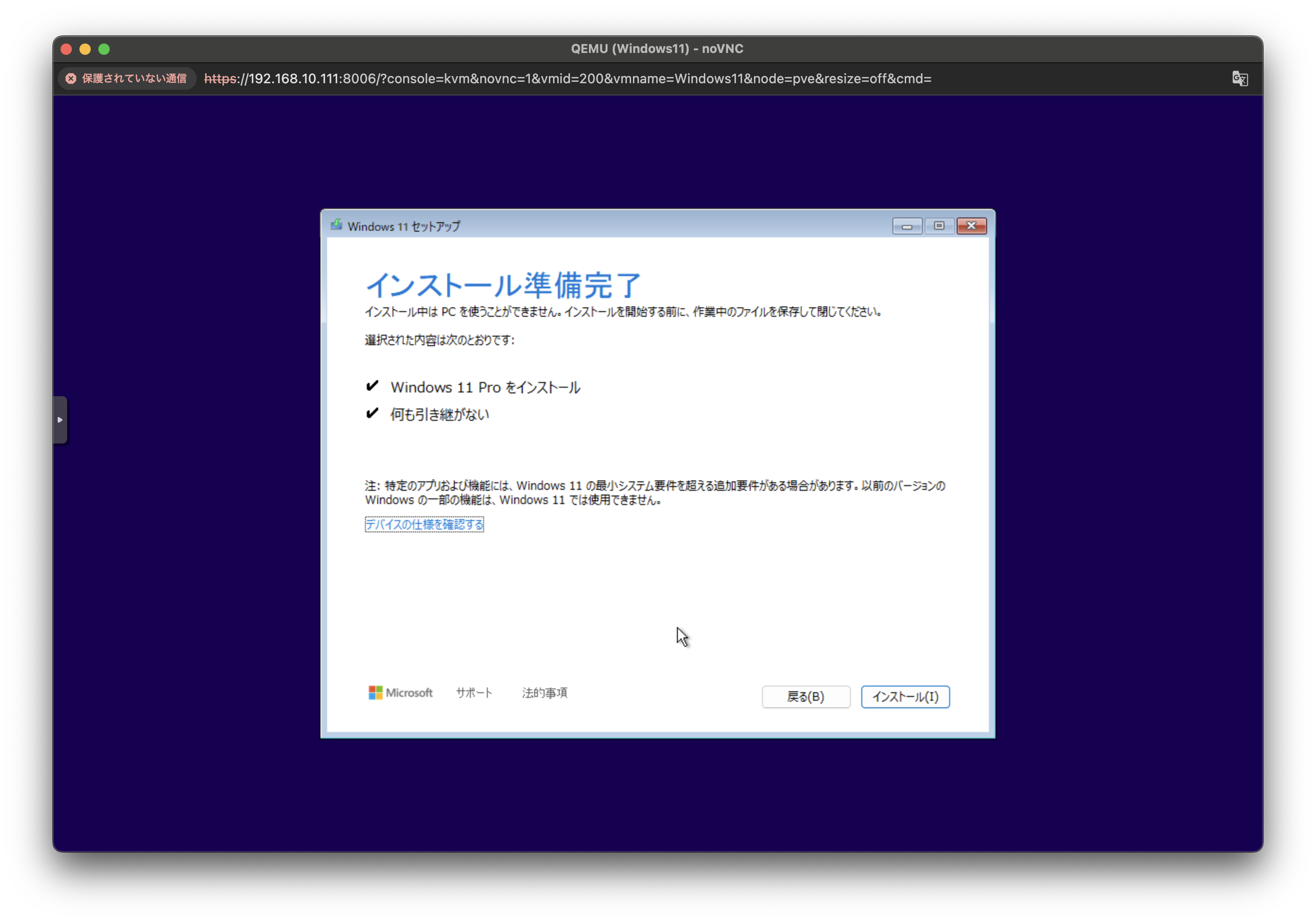Click the URL address field
The image size is (1316, 922).
coord(567,78)
